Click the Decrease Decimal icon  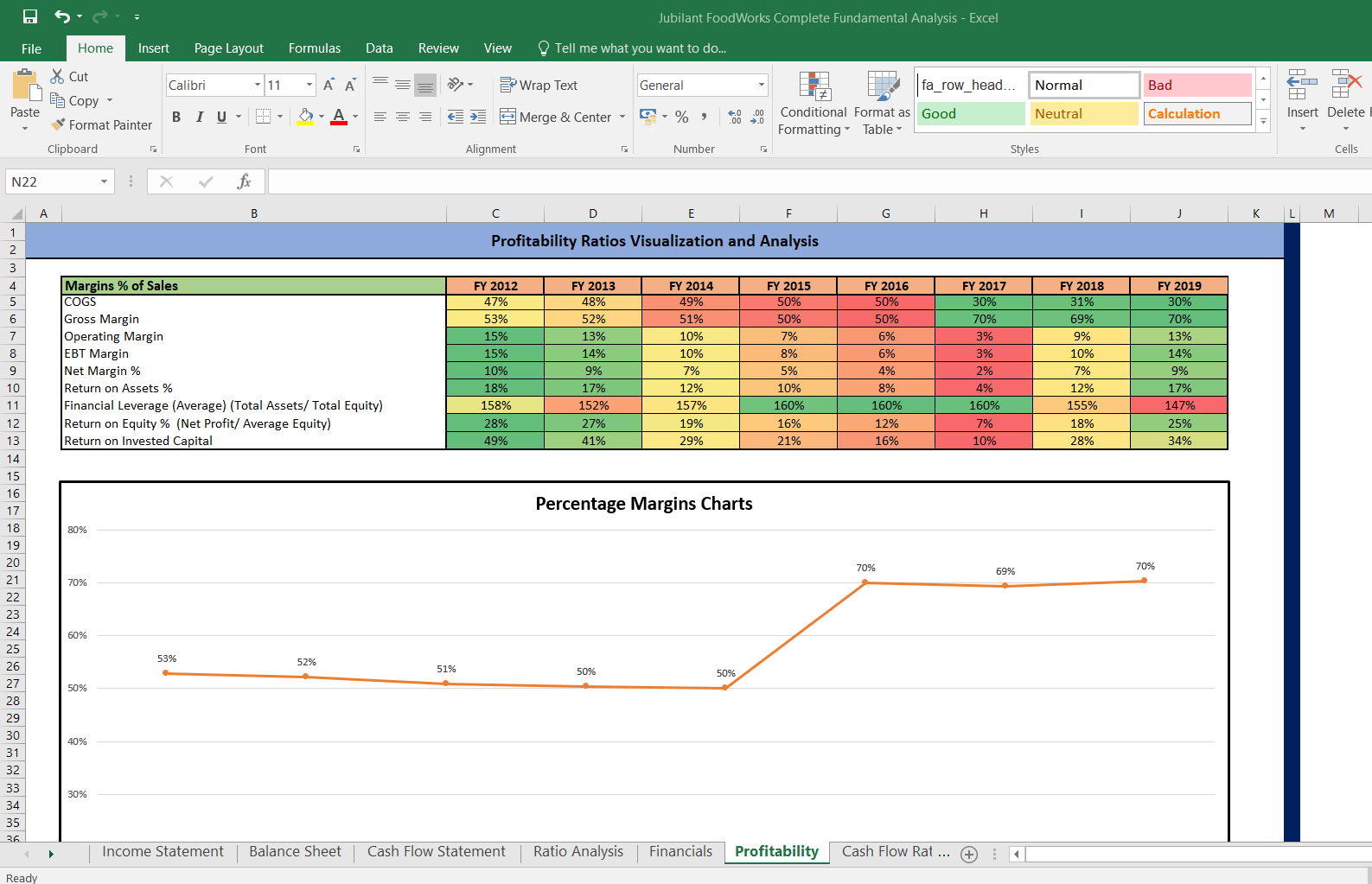click(x=757, y=117)
